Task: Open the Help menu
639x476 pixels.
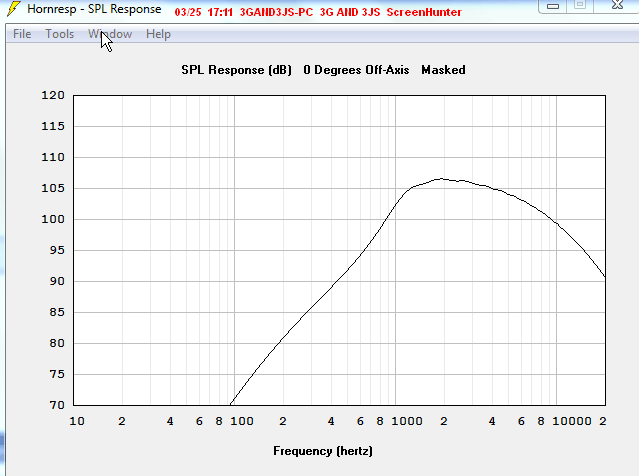Action: point(158,34)
